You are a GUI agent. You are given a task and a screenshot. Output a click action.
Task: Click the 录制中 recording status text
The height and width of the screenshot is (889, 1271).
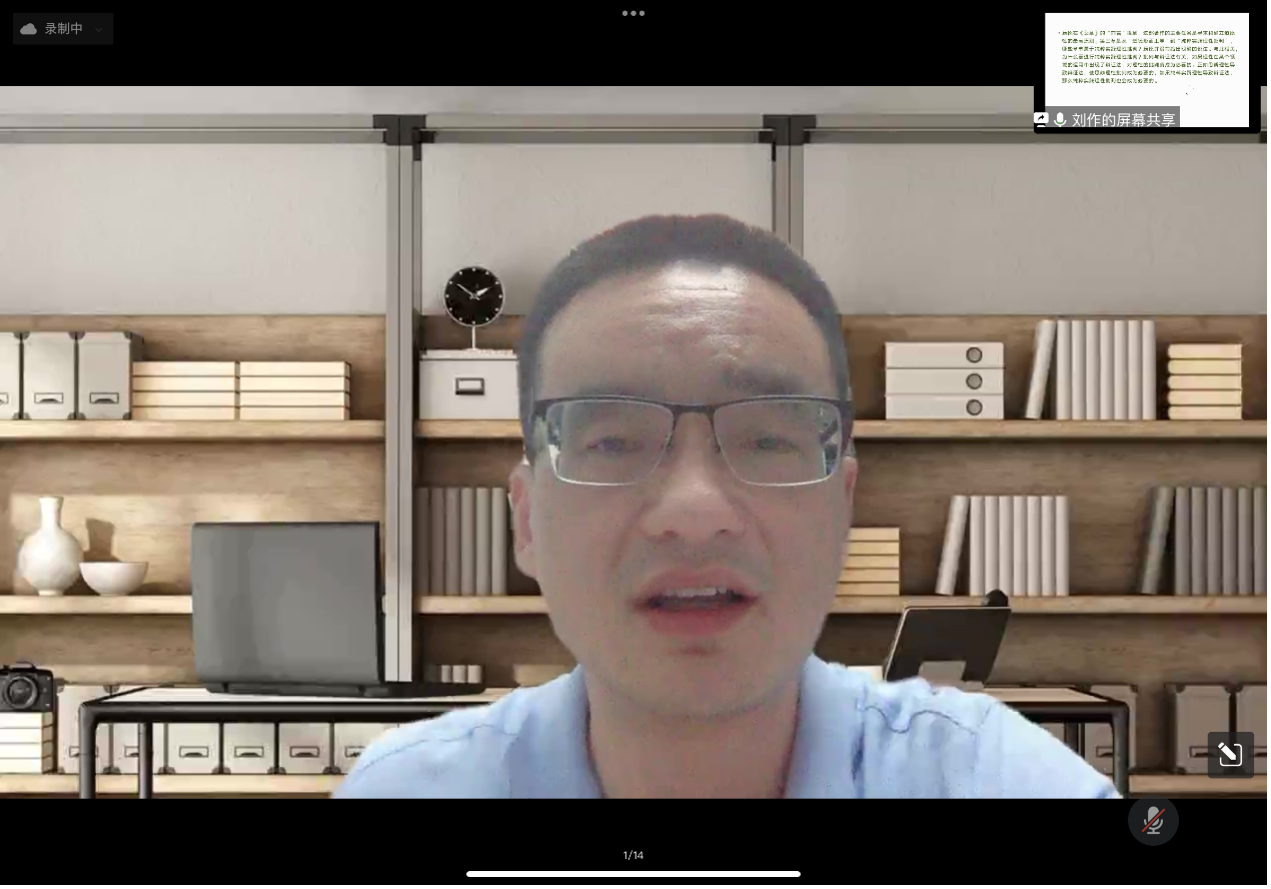[x=64, y=29]
